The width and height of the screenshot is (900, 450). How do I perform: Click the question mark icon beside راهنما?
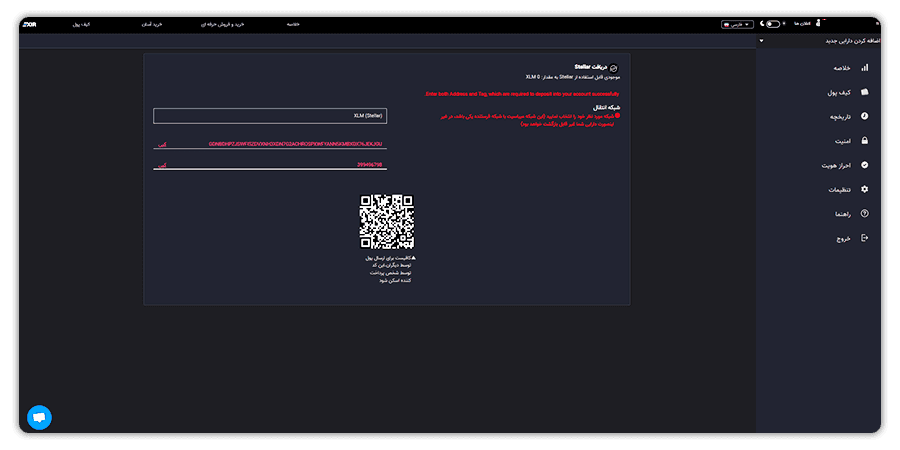[x=864, y=214]
